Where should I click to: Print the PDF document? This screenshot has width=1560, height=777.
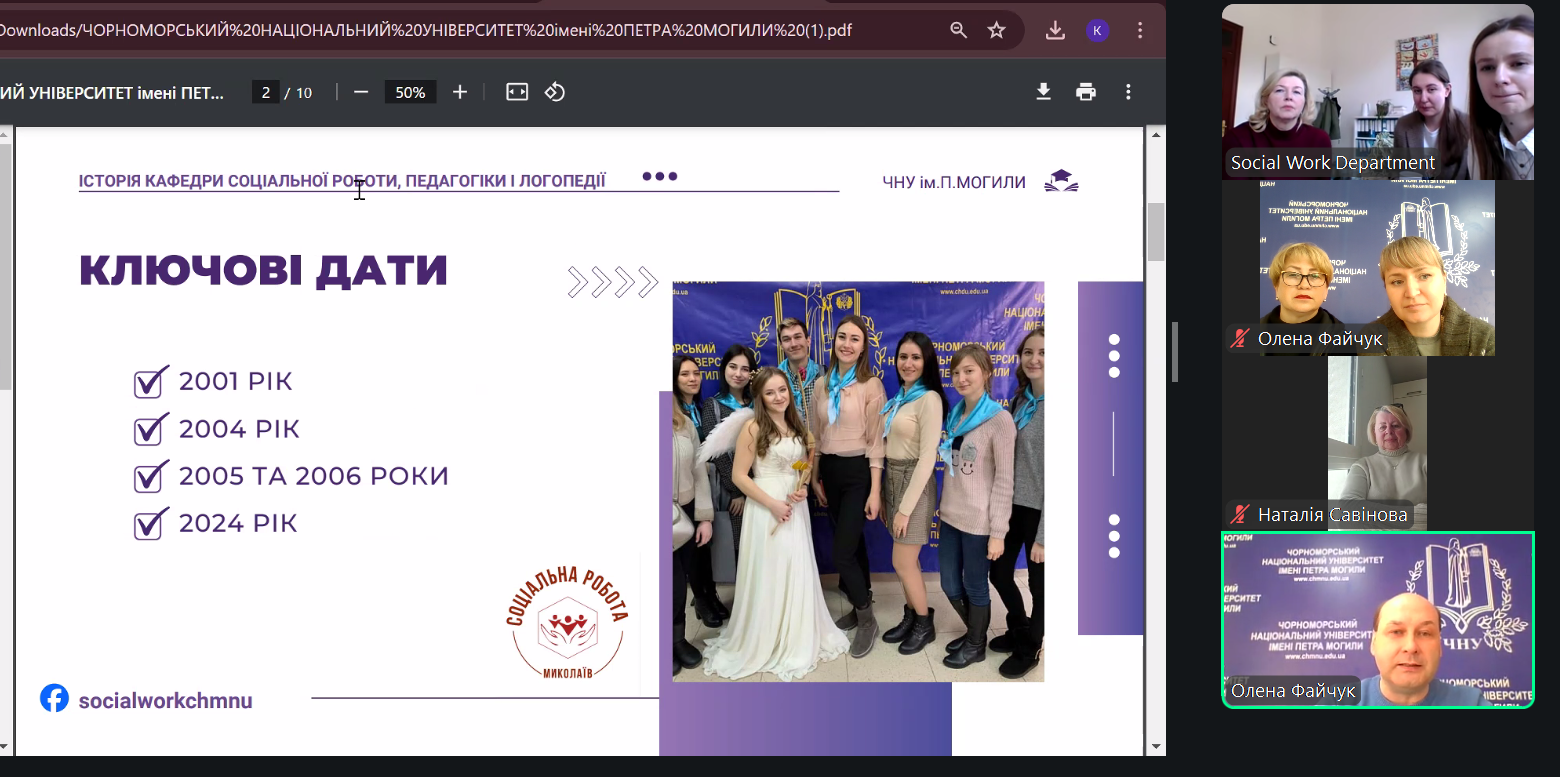pos(1086,92)
